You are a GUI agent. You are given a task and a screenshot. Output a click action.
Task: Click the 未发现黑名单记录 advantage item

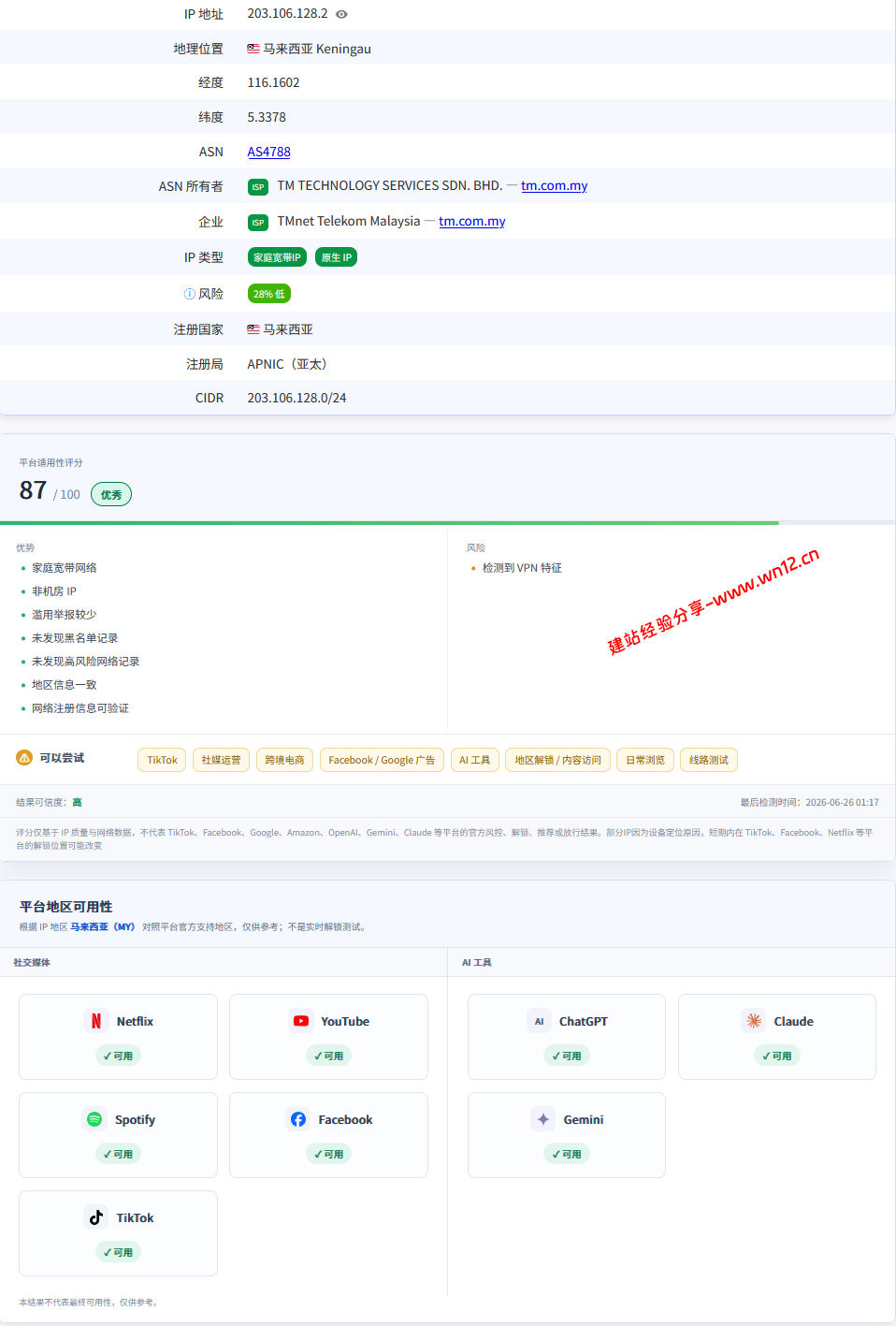pyautogui.click(x=75, y=638)
